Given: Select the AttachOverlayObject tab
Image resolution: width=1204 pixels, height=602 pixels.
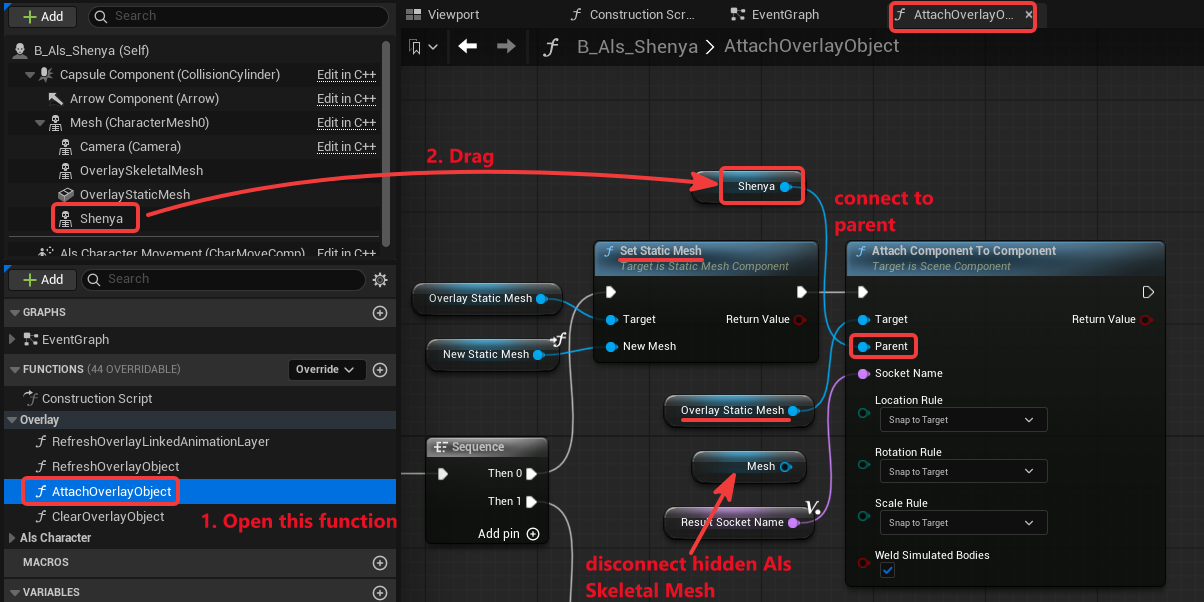Looking at the screenshot, I should [x=962, y=15].
